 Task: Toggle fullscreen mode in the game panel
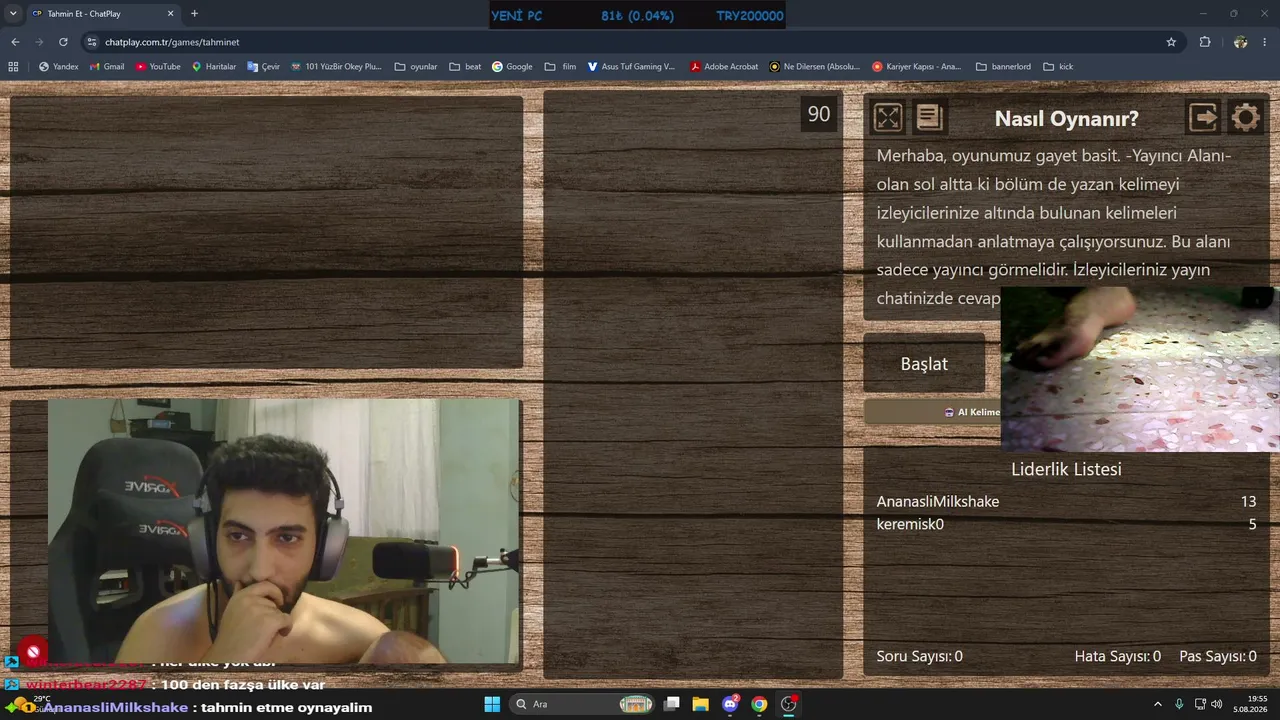tap(888, 118)
